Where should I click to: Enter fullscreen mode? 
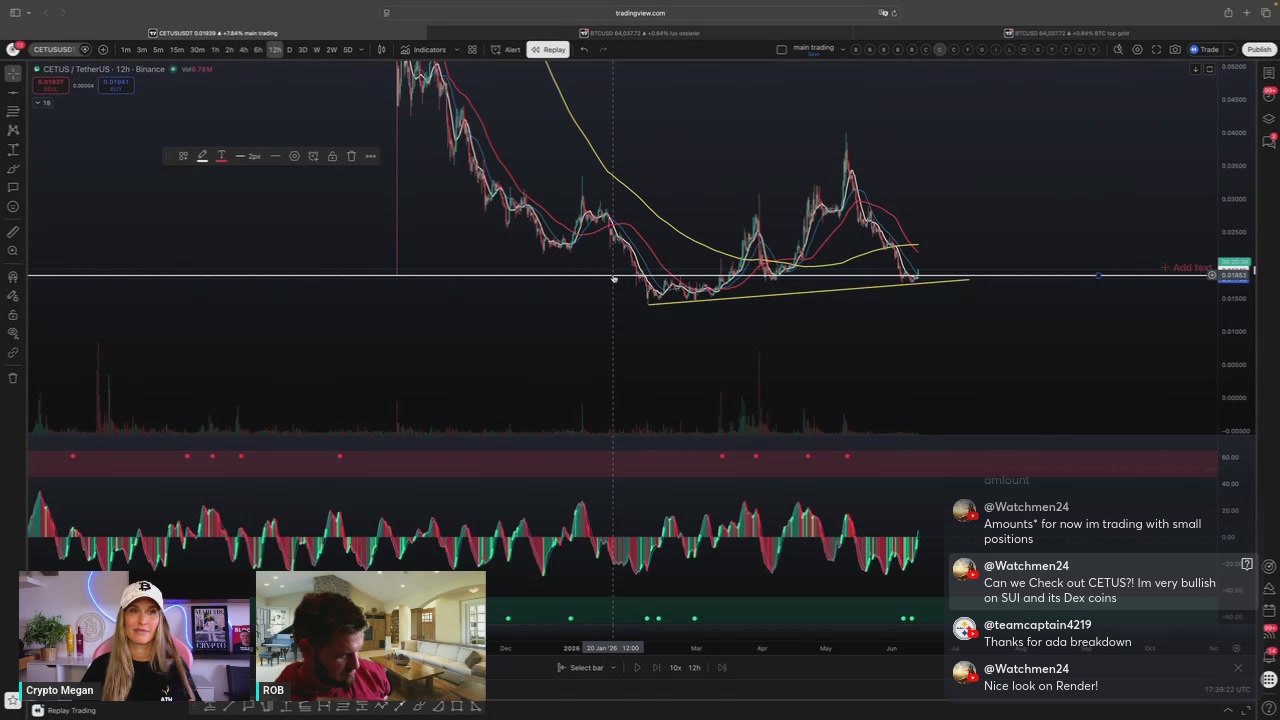(x=1156, y=49)
